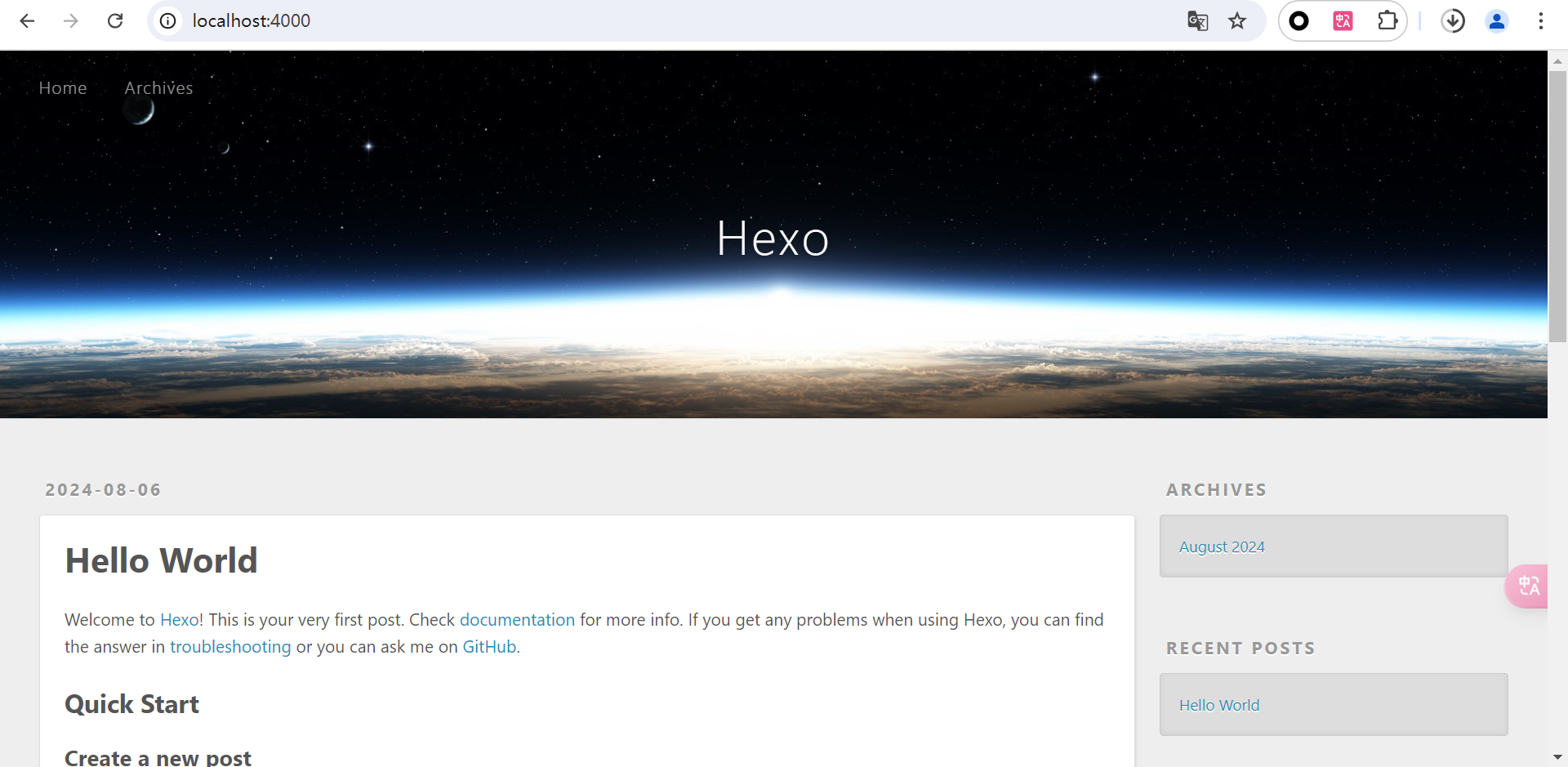
Task: Click the floating pink translate widget
Action: pos(1527,586)
